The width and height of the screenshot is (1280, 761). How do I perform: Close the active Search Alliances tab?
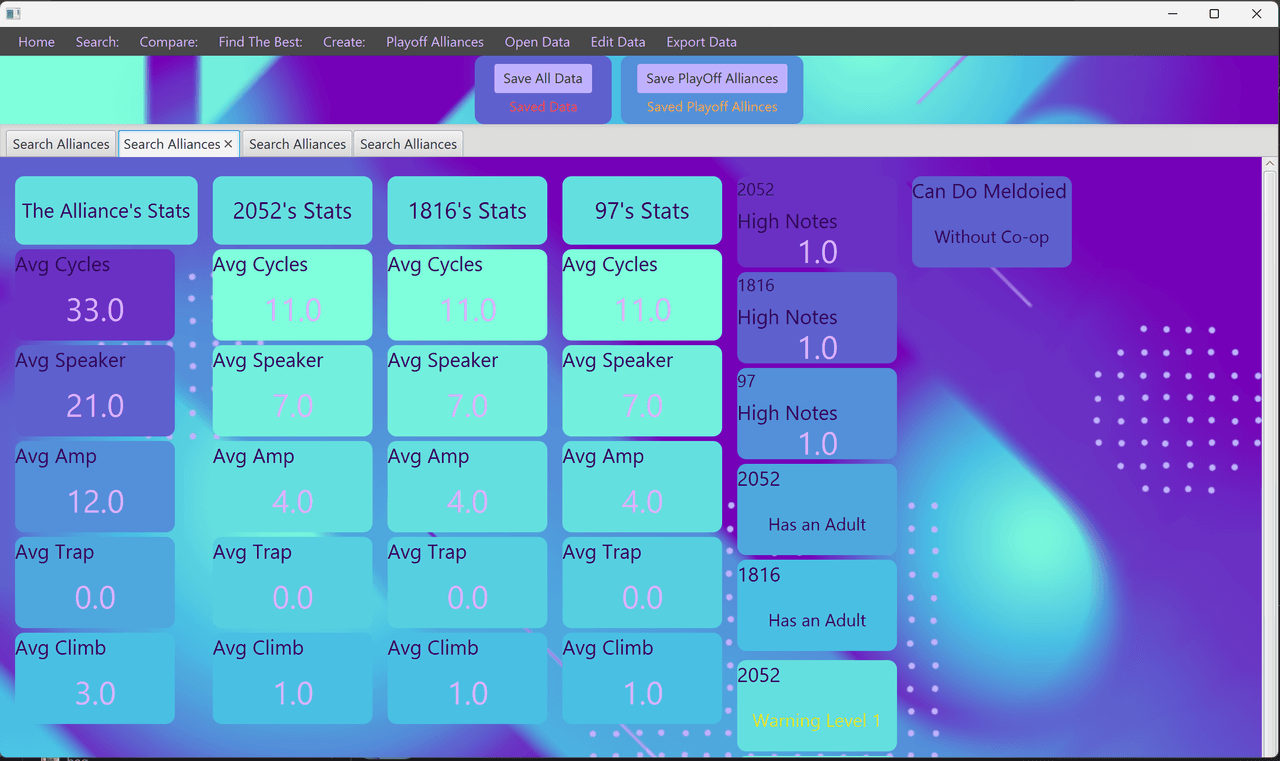point(228,144)
